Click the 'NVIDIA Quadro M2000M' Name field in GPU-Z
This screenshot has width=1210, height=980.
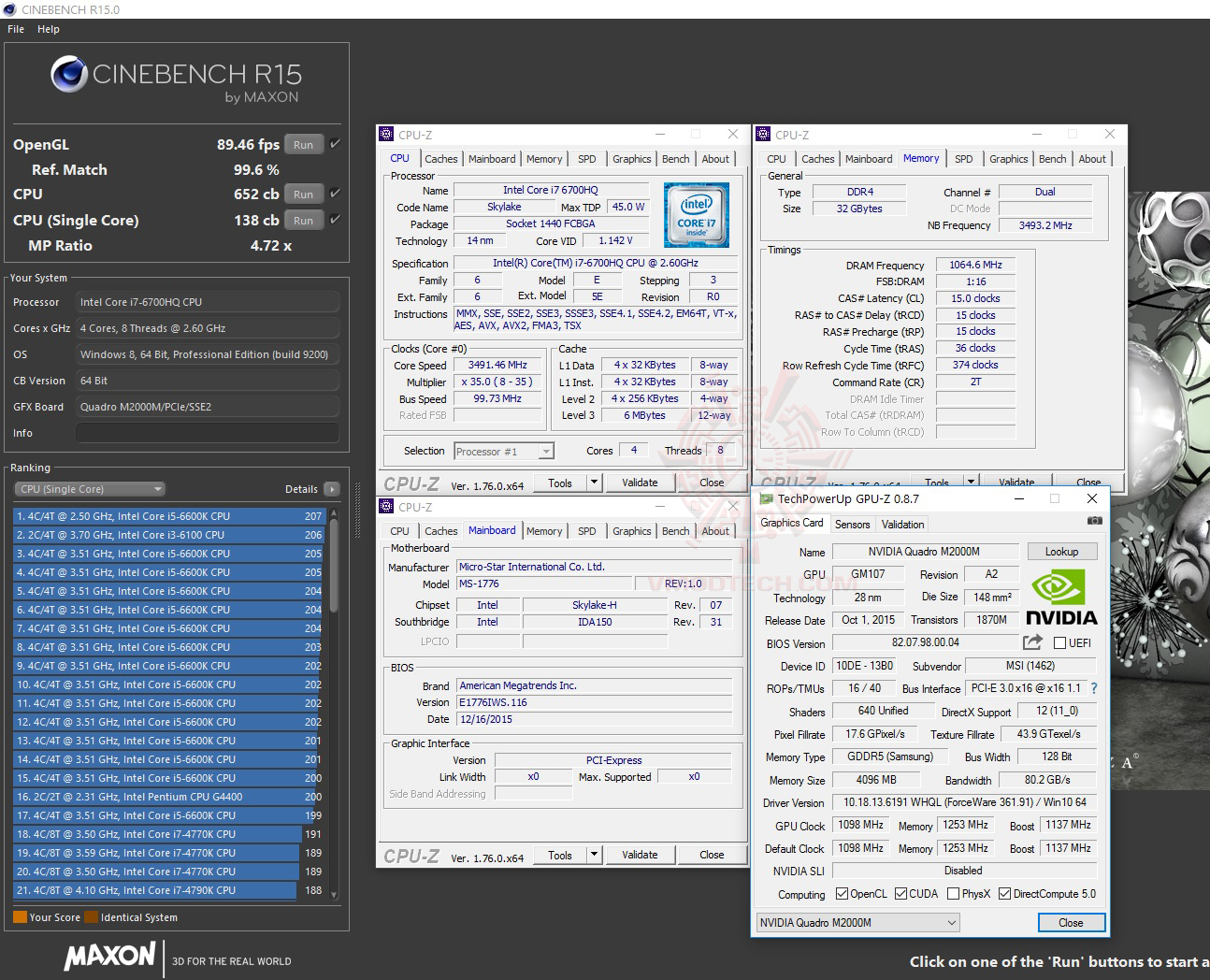[924, 552]
